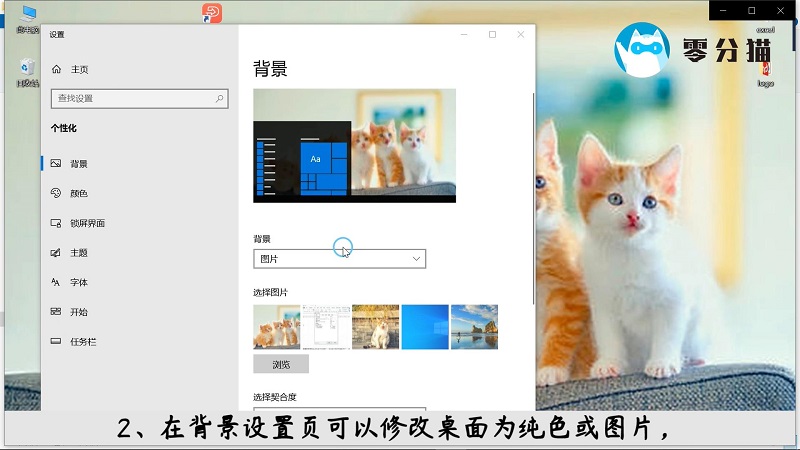
Task: Pick the single cat picture thumbnail
Action: pos(375,327)
